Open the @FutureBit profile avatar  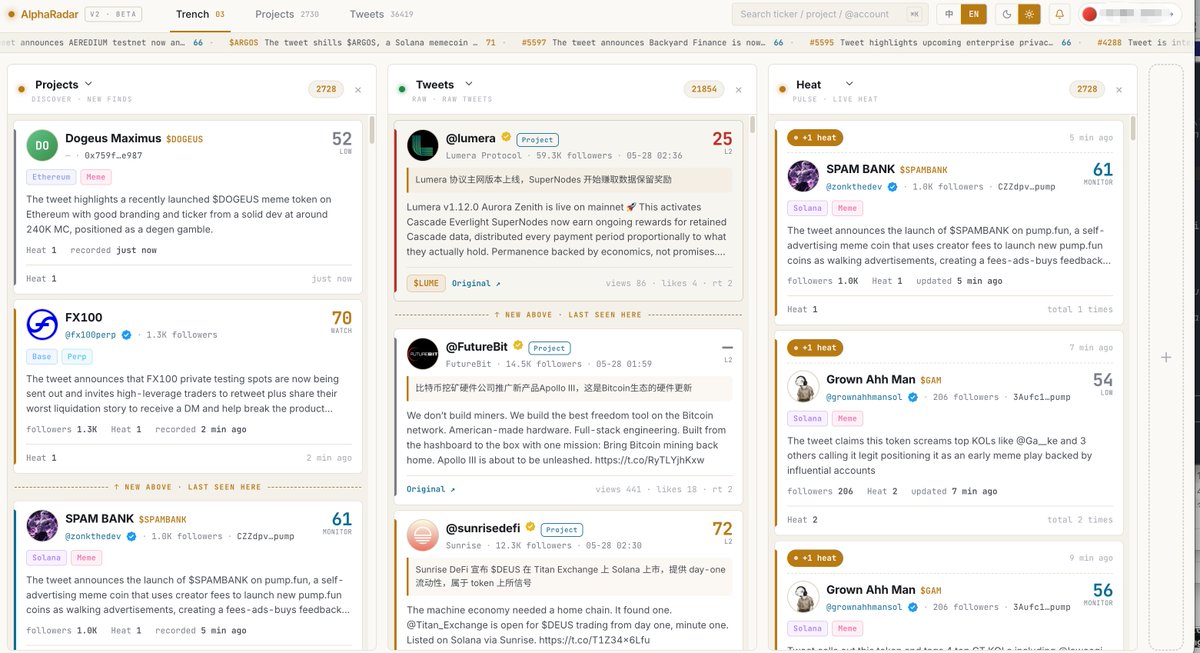[x=423, y=354]
